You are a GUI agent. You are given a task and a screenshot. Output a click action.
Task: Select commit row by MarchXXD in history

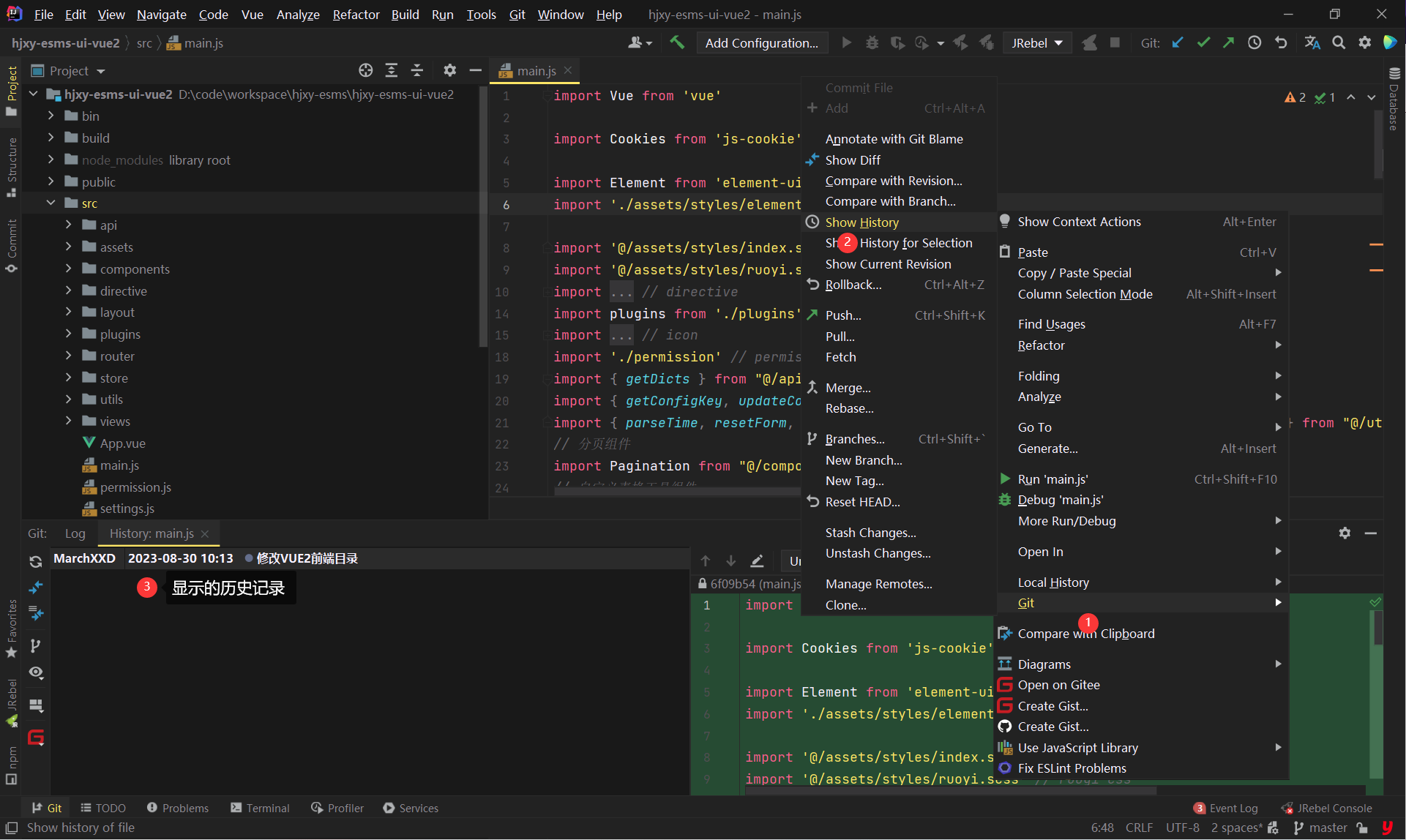(x=370, y=558)
